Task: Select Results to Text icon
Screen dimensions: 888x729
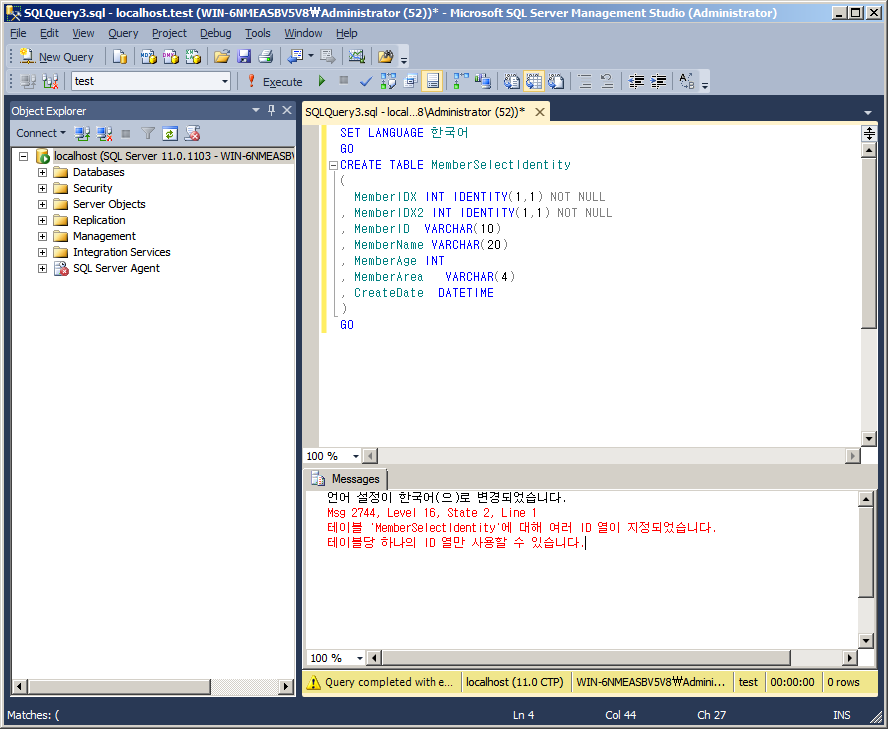Action: click(x=511, y=82)
